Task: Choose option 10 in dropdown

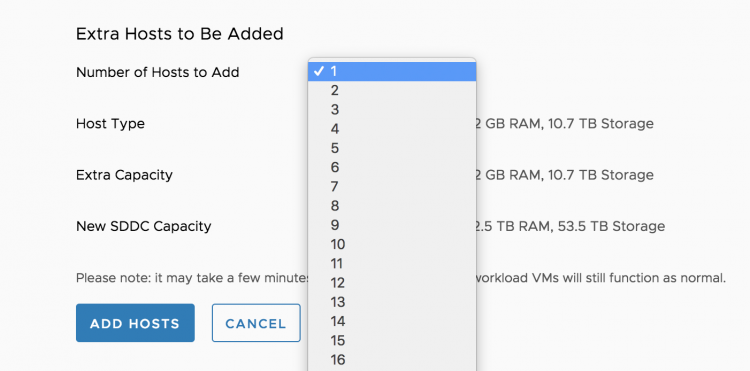Action: (x=392, y=244)
